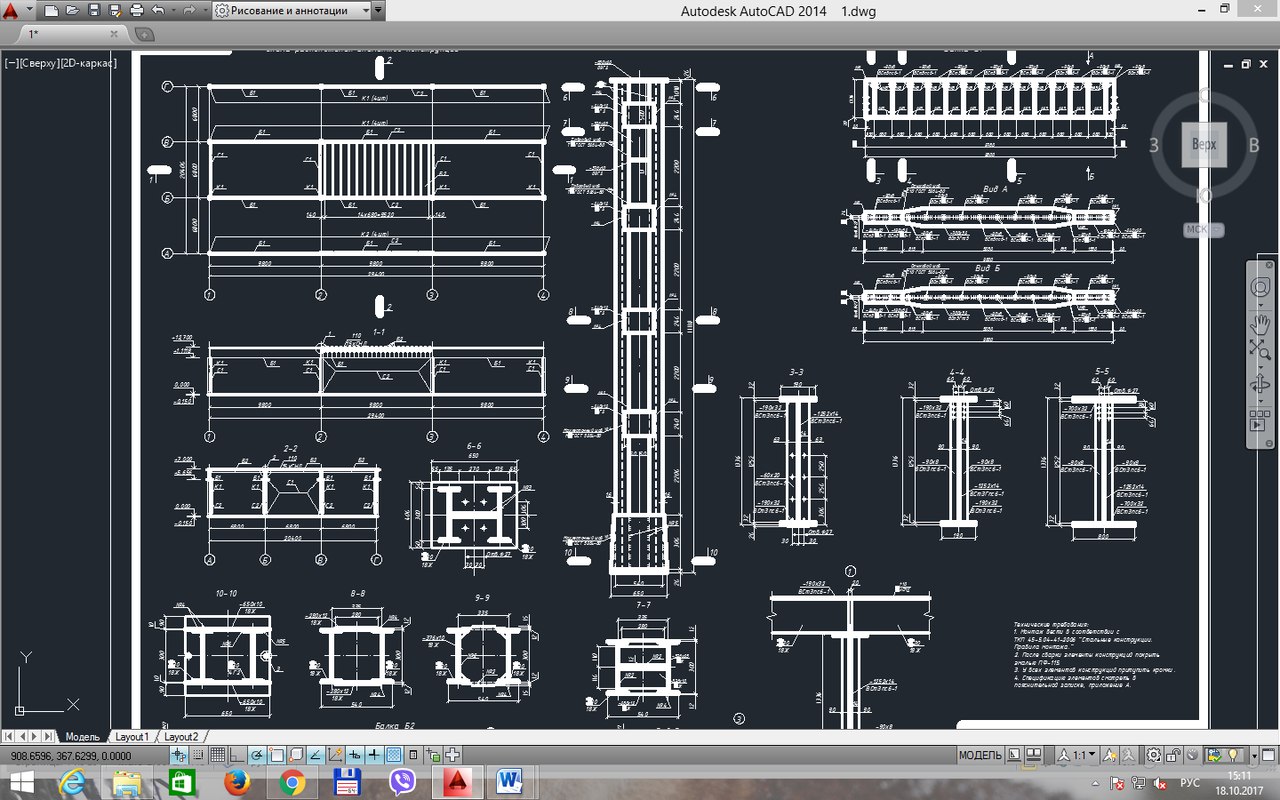The image size is (1280, 800).
Task: Click the Redo arrow icon
Action: click(x=188, y=11)
